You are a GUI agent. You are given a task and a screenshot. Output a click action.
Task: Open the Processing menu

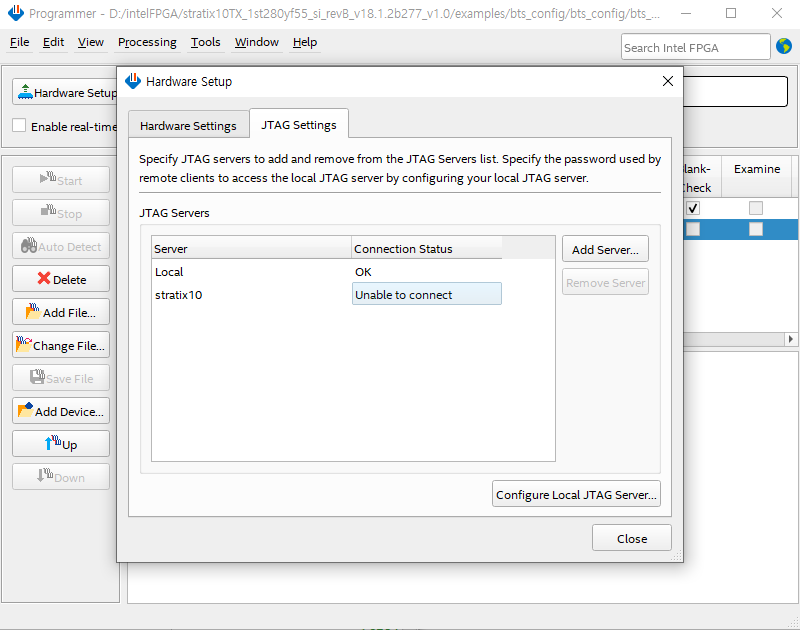(x=147, y=42)
